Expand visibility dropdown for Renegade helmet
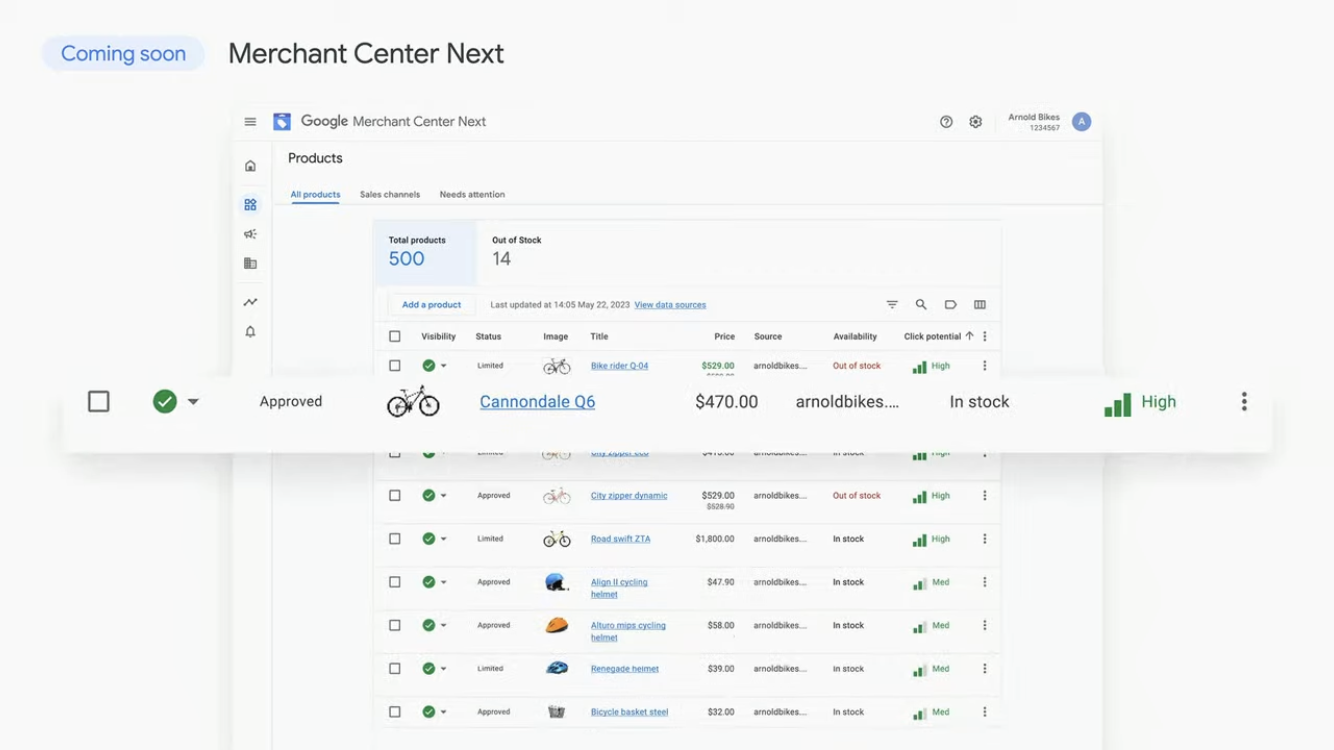Viewport: 1334px width, 750px height. [x=444, y=669]
